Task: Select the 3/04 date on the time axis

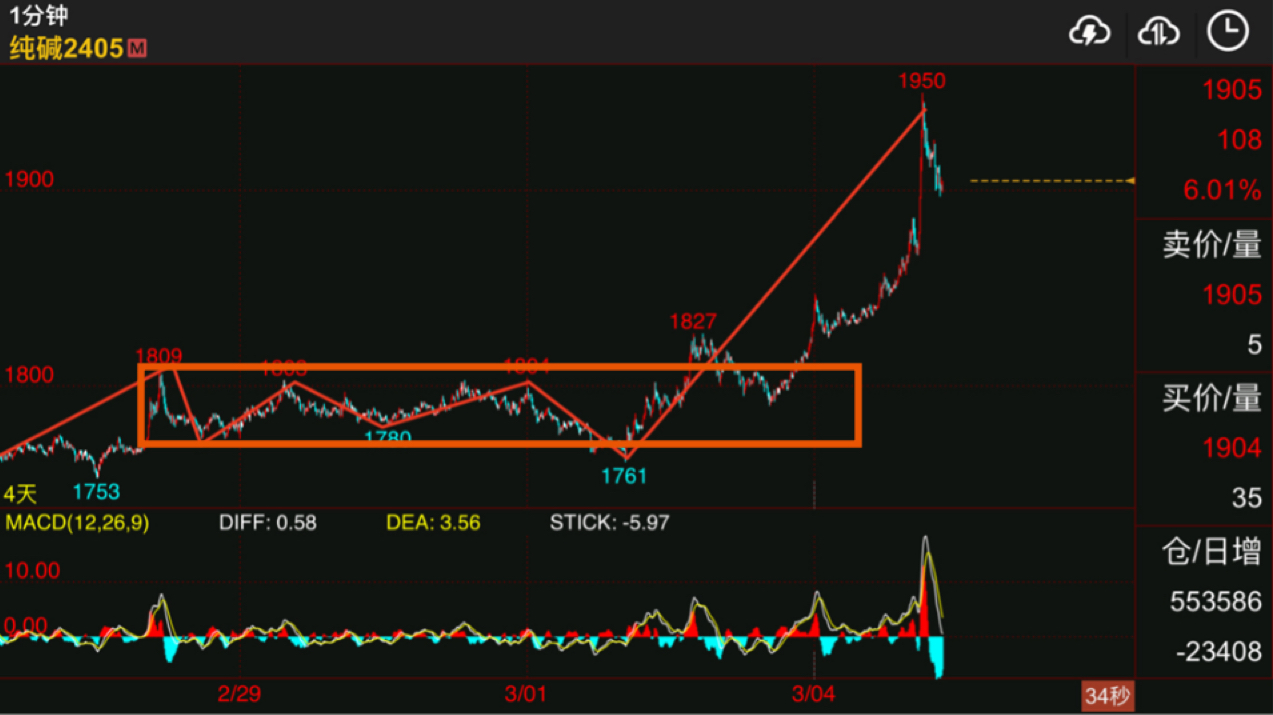Action: pyautogui.click(x=814, y=694)
